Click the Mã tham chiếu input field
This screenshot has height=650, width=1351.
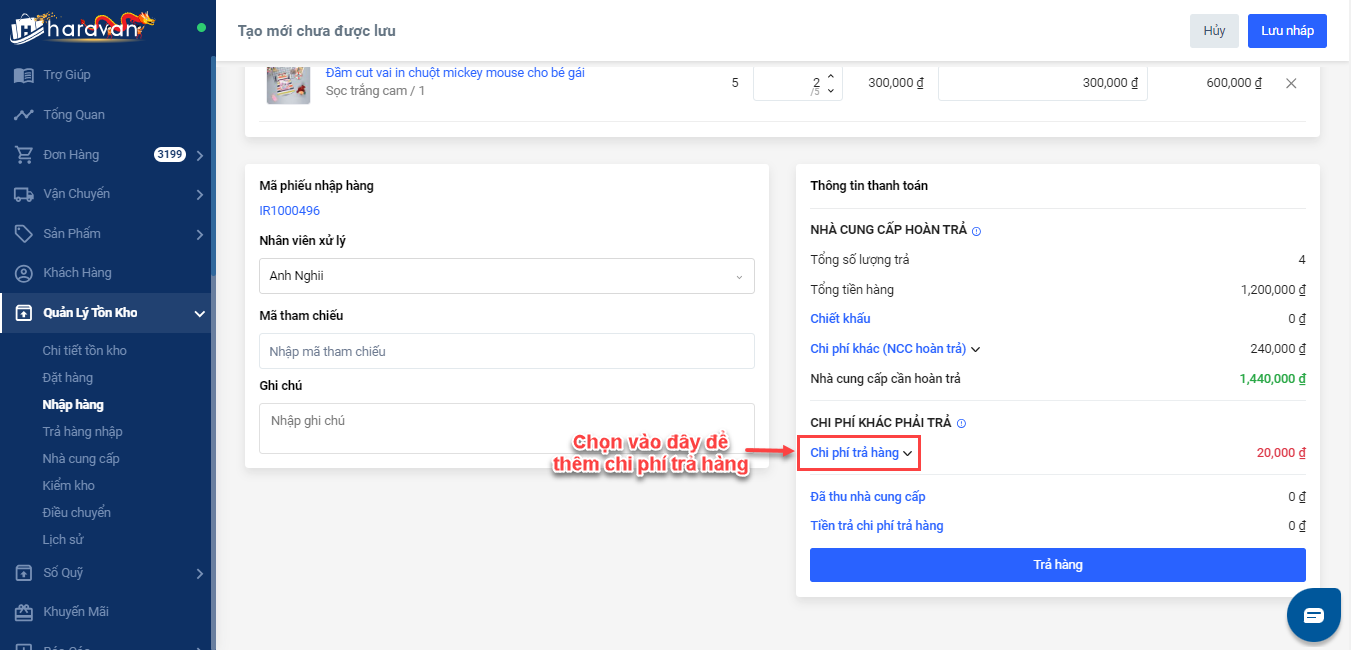(506, 351)
